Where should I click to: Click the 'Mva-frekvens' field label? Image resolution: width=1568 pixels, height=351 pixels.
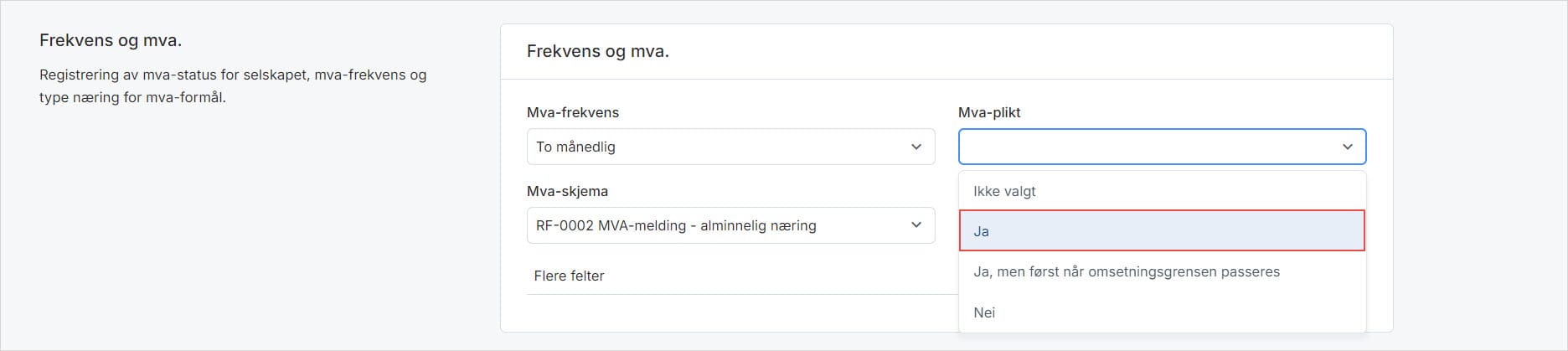click(x=573, y=112)
